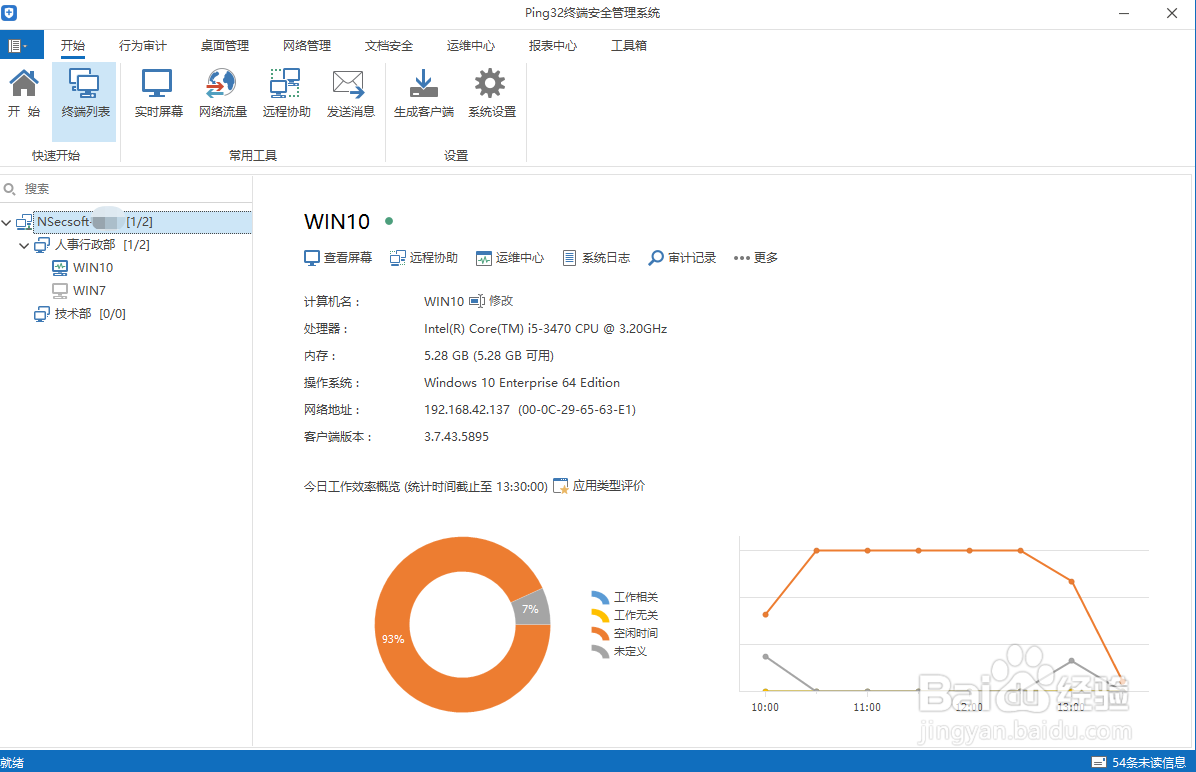Open the 发送消息 send message tool
Viewport: 1196px width, 772px height.
point(350,93)
